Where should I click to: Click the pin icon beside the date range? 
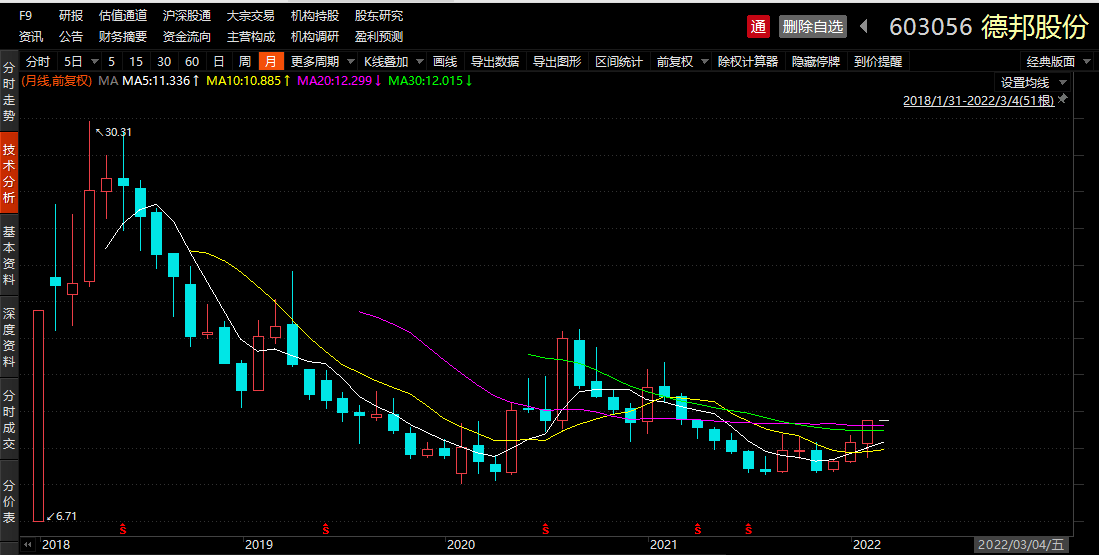coord(1063,99)
